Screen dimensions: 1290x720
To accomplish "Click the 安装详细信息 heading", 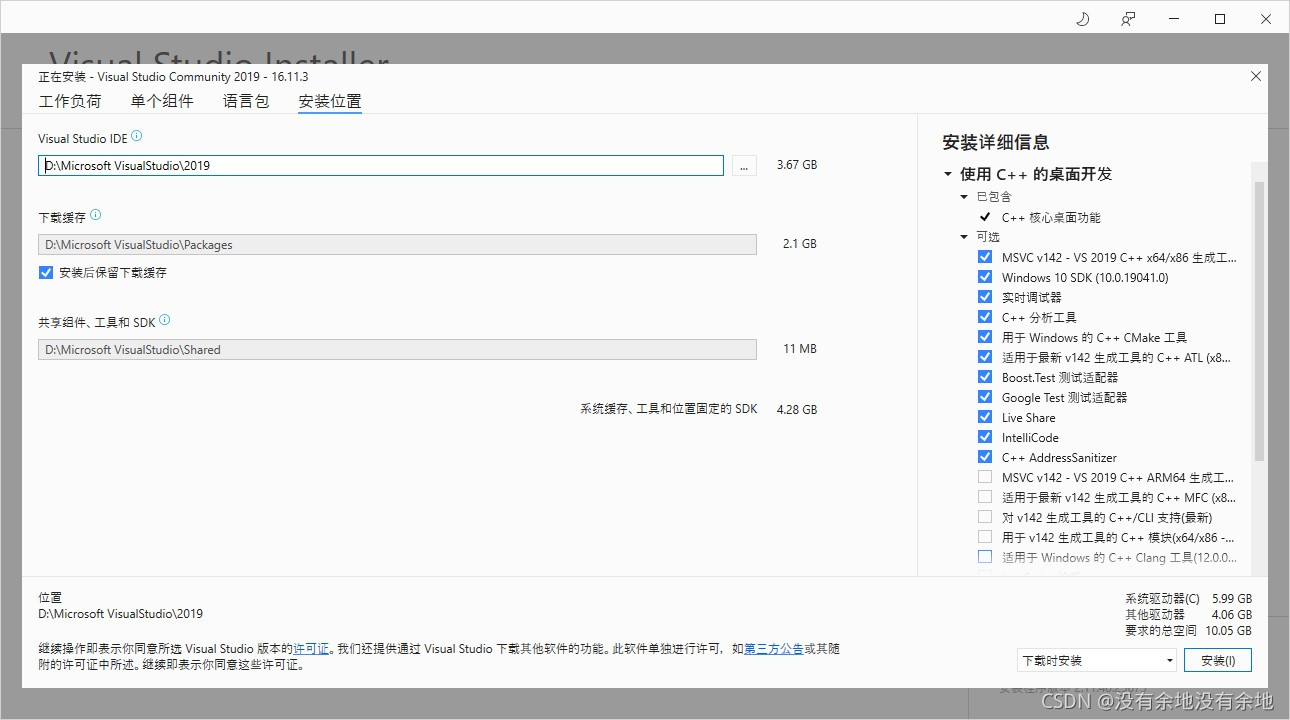I will [x=996, y=142].
